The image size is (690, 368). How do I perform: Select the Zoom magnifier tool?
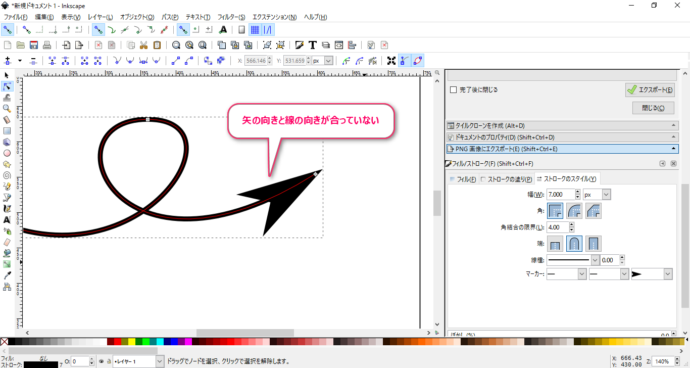(x=7, y=108)
